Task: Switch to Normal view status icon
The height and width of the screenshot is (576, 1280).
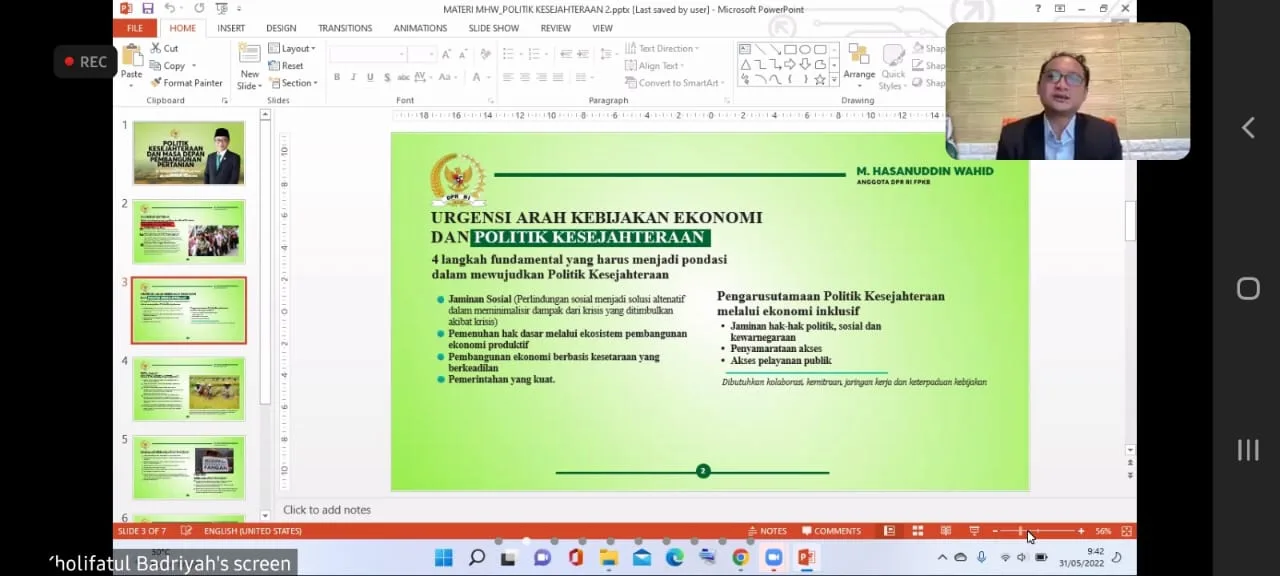Action: click(x=889, y=531)
